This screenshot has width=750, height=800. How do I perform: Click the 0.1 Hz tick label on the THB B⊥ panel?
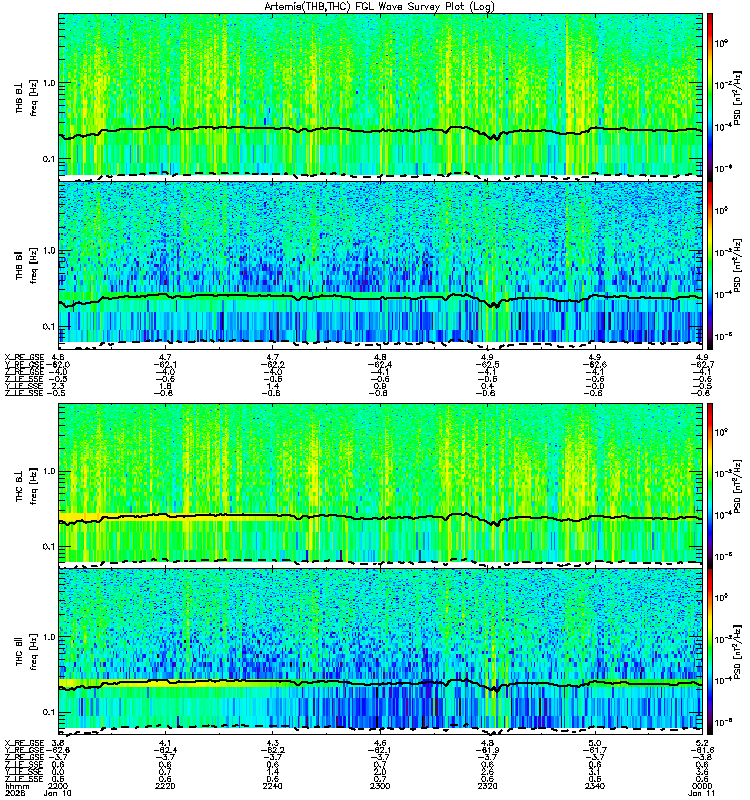tap(49, 159)
